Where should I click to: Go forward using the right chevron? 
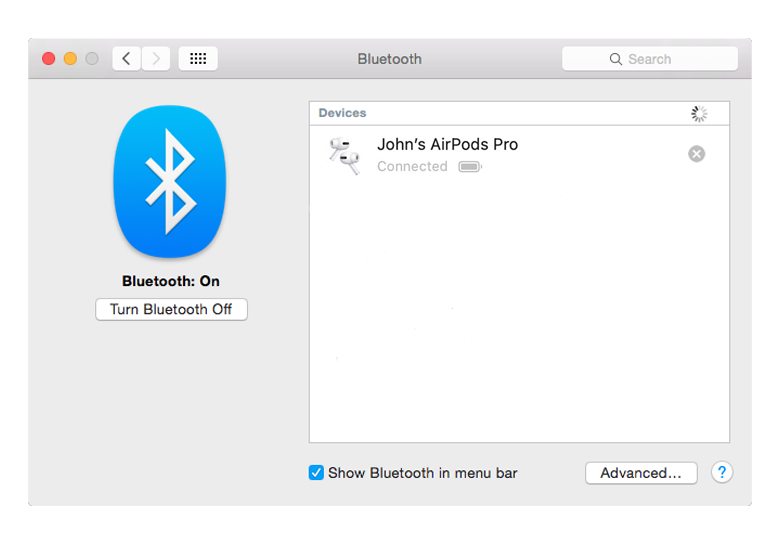(156, 59)
